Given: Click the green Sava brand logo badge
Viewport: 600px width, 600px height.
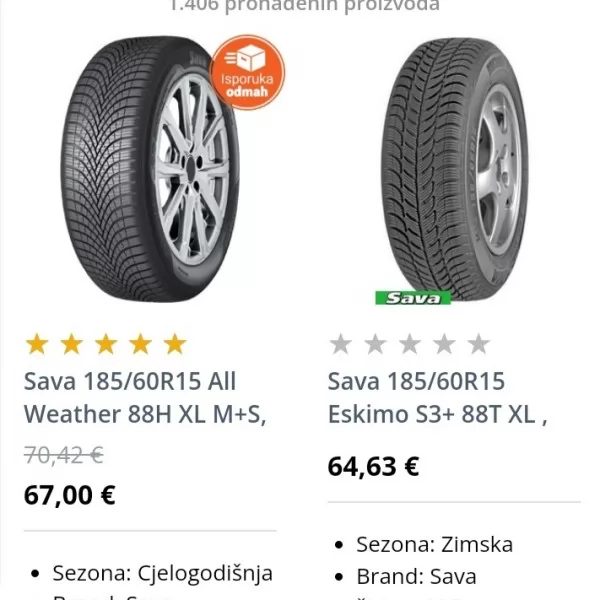Looking at the screenshot, I should [413, 297].
